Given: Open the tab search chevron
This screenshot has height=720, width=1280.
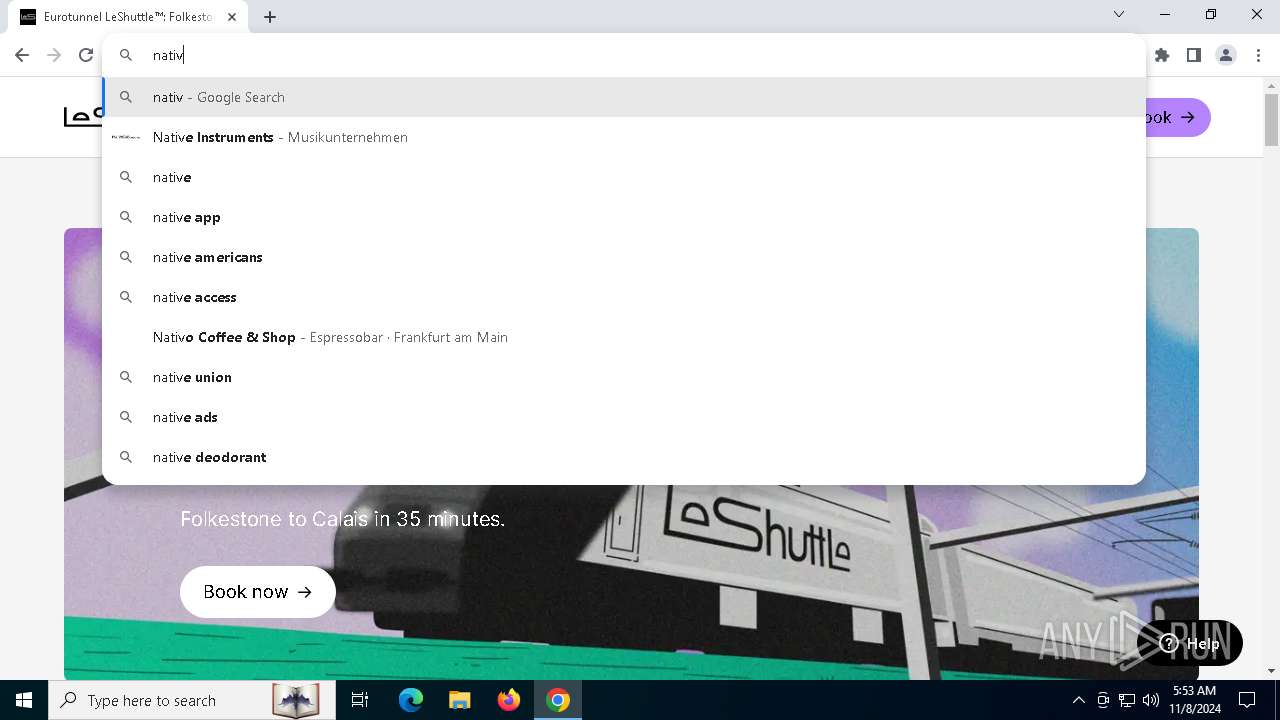Looking at the screenshot, I should coord(1119,15).
